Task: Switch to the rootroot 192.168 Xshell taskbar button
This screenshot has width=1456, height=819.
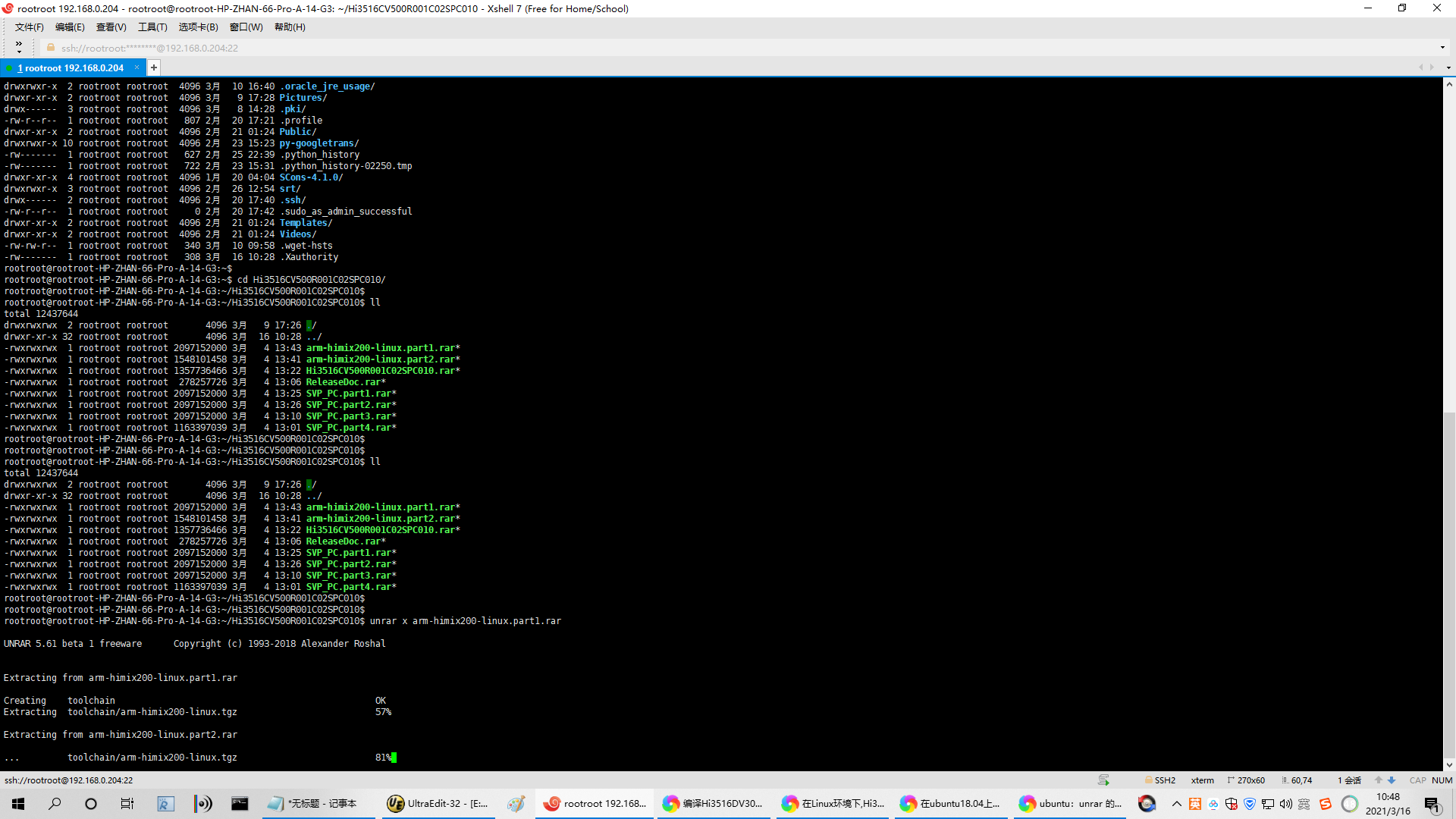Action: tap(595, 804)
